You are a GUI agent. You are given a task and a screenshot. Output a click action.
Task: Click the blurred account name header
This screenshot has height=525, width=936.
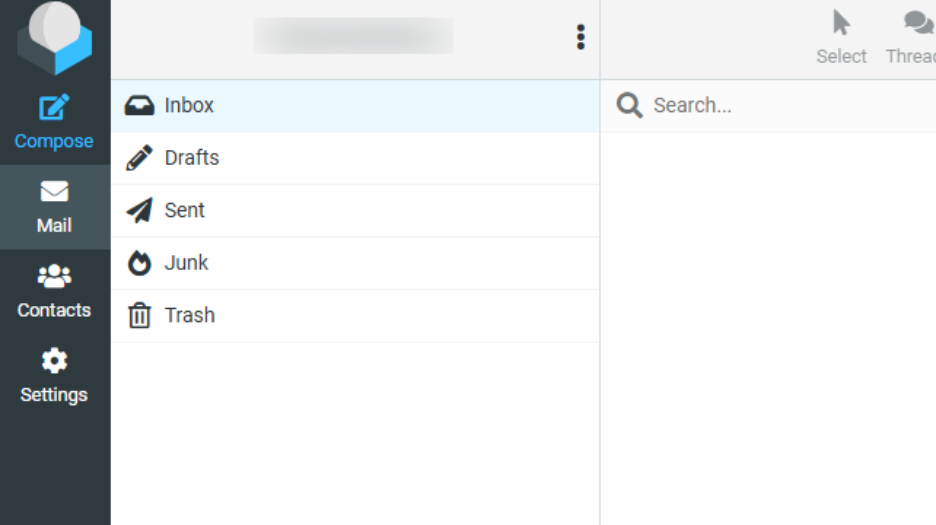pos(353,36)
